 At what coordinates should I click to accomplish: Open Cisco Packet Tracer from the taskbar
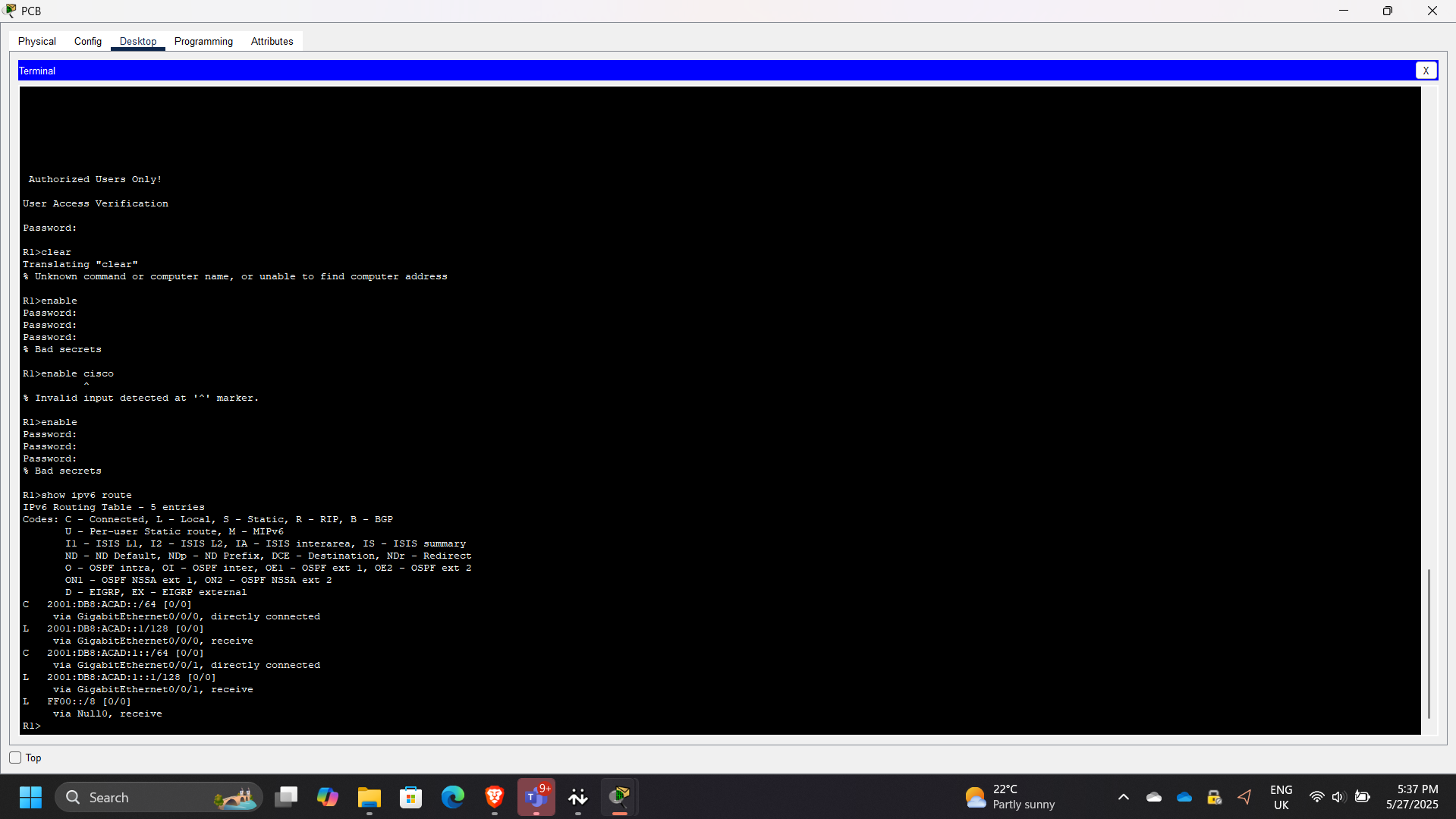[x=619, y=797]
